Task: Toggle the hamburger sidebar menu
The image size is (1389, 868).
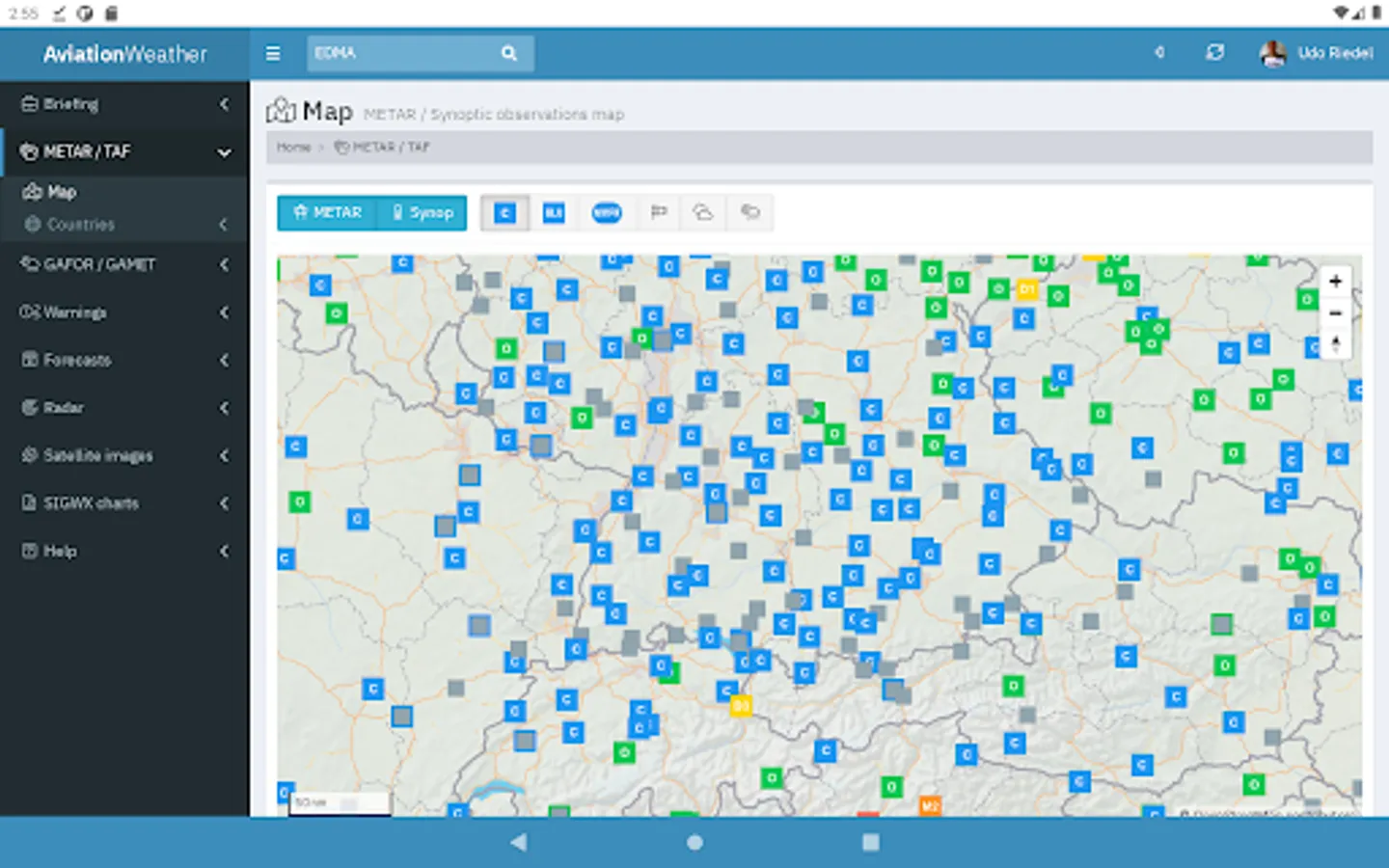Action: coord(273,54)
